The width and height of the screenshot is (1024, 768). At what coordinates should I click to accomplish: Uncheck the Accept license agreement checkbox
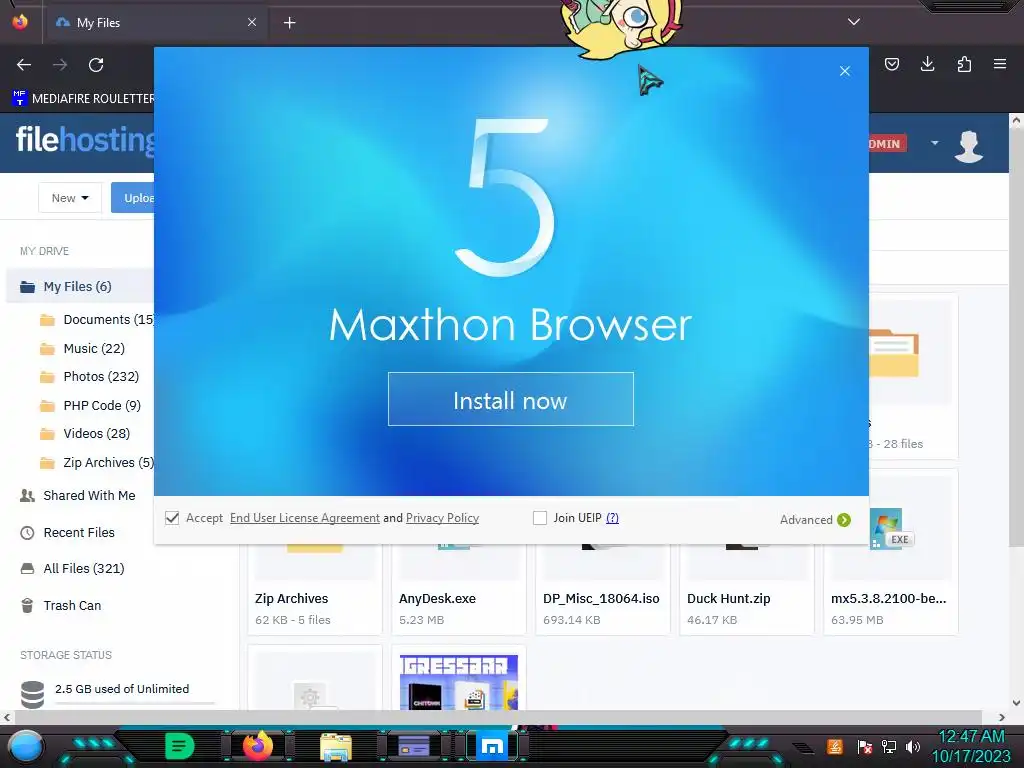(172, 518)
